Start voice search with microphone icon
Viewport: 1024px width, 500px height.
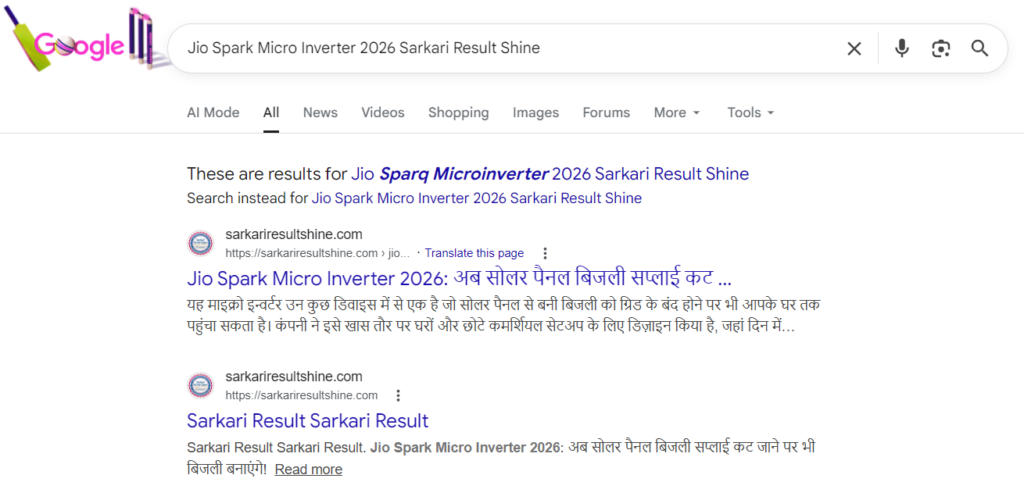coord(902,48)
